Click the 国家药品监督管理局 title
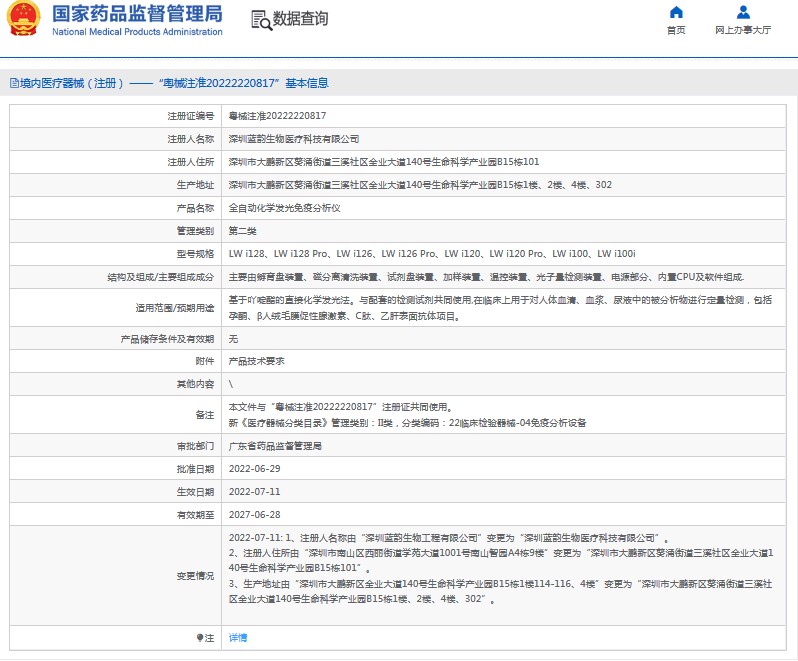This screenshot has height=661, width=798. pyautogui.click(x=137, y=13)
